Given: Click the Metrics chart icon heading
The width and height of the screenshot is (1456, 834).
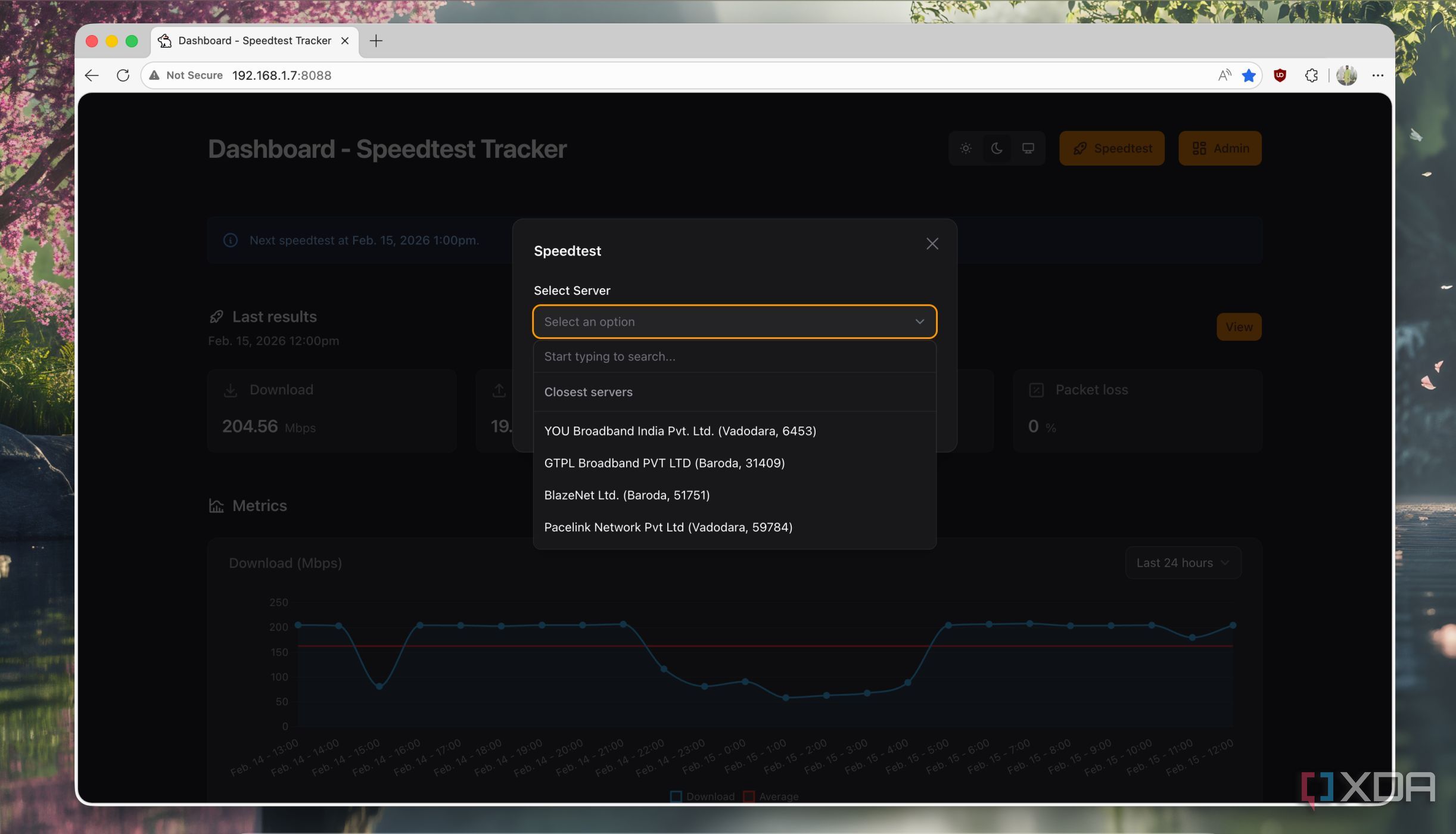Looking at the screenshot, I should (216, 506).
